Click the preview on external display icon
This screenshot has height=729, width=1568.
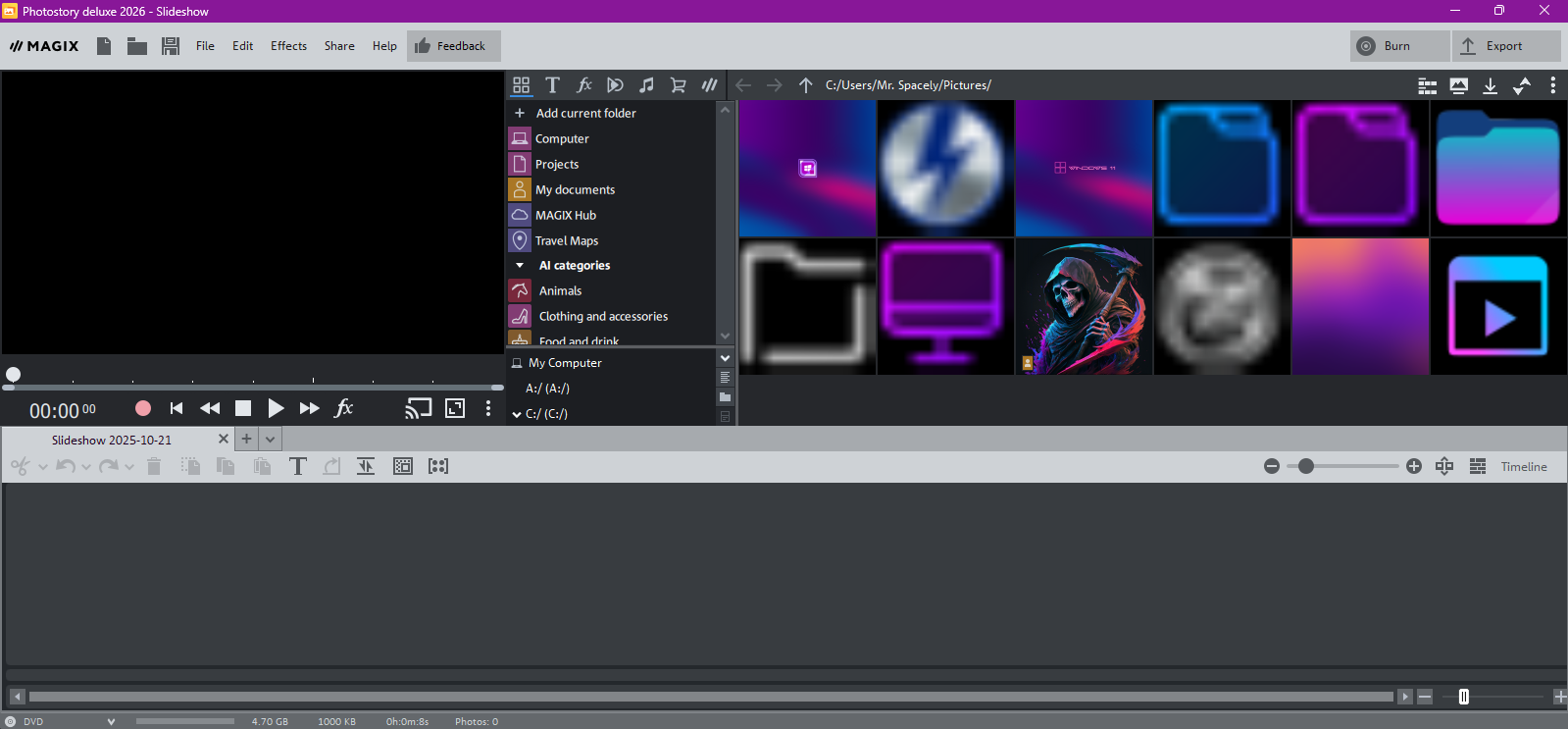419,408
